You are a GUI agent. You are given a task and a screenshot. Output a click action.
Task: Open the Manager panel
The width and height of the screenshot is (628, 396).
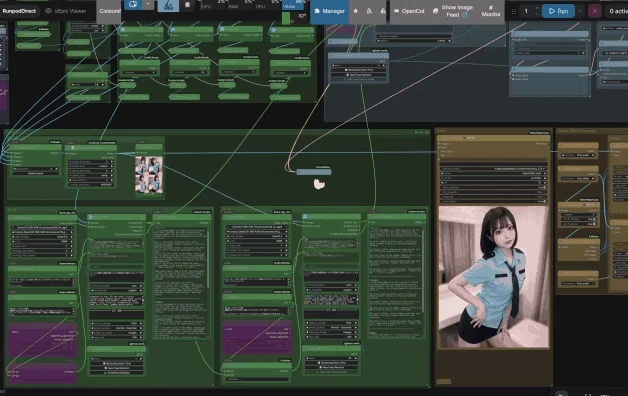click(329, 11)
